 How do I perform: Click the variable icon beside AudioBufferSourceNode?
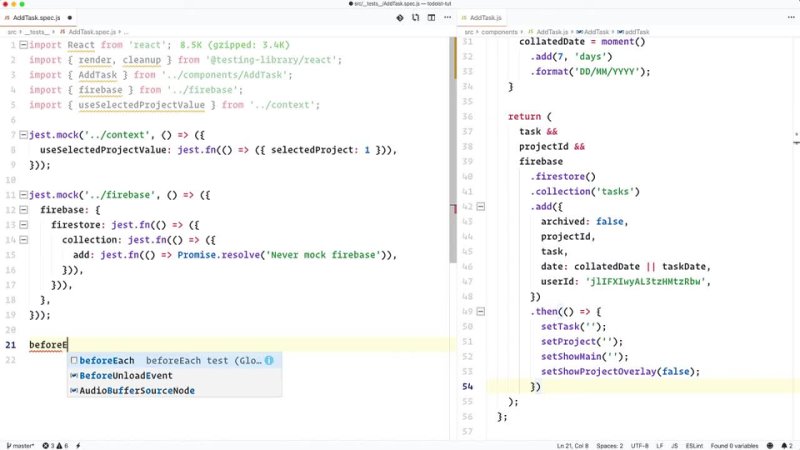click(x=74, y=390)
